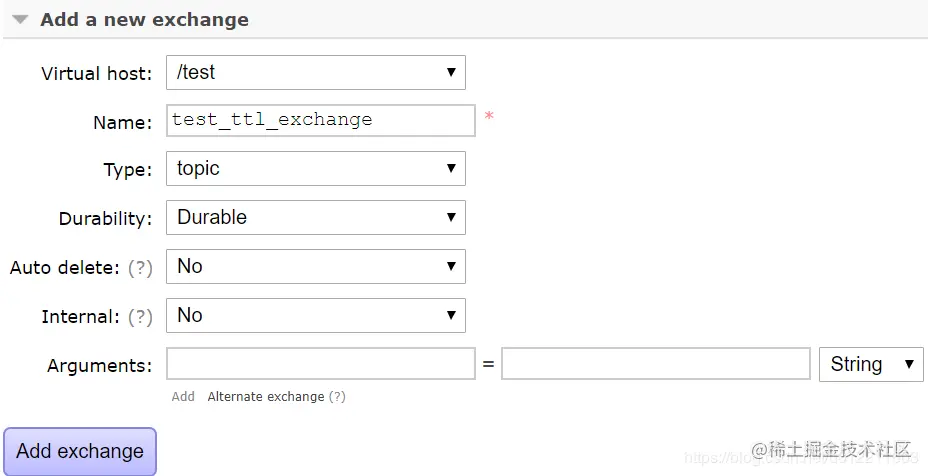The width and height of the screenshot is (928, 476).
Task: Click the Add link under Arguments
Action: pyautogui.click(x=183, y=397)
